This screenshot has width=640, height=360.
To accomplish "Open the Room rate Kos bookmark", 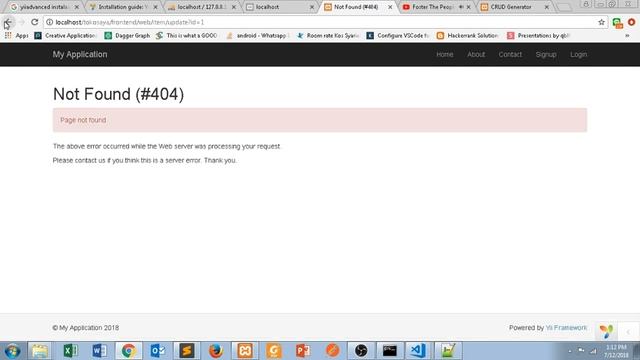I will tap(328, 36).
